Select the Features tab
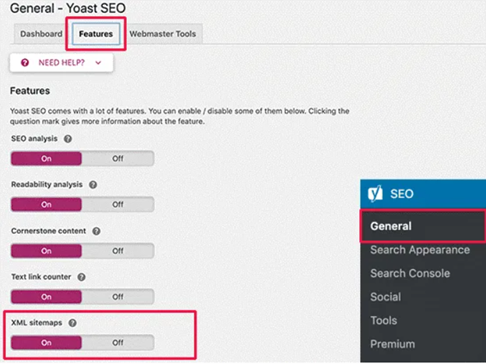The width and height of the screenshot is (486, 364). (96, 34)
